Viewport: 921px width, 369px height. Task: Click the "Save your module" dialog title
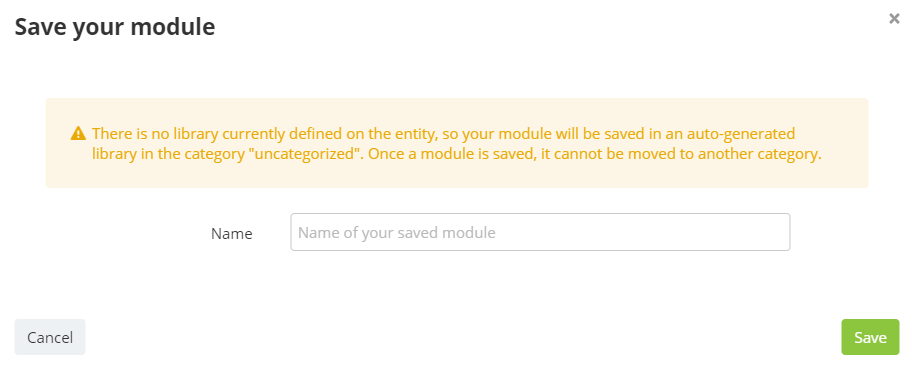(x=115, y=27)
